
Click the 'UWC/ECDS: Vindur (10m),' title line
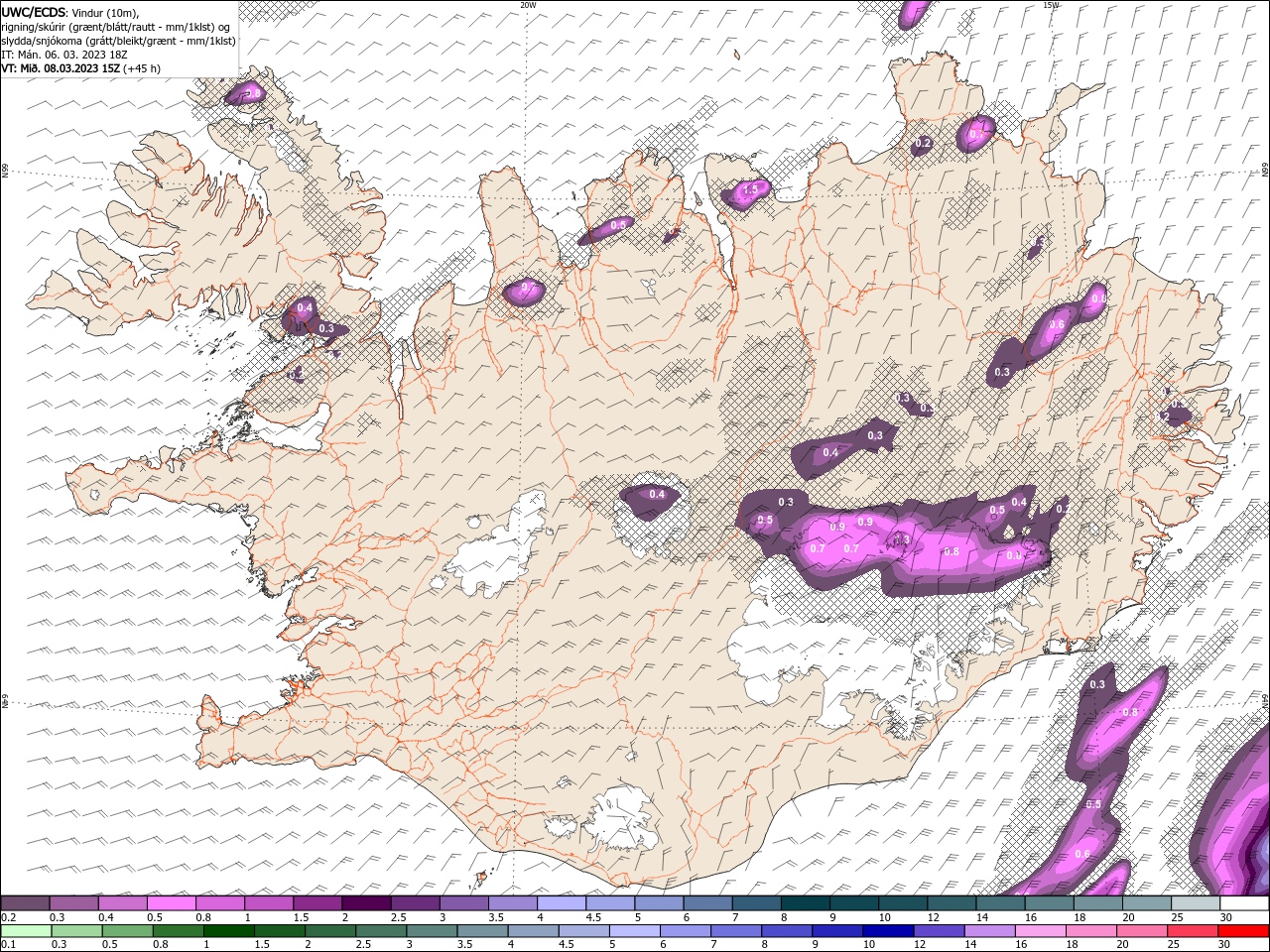coord(70,12)
